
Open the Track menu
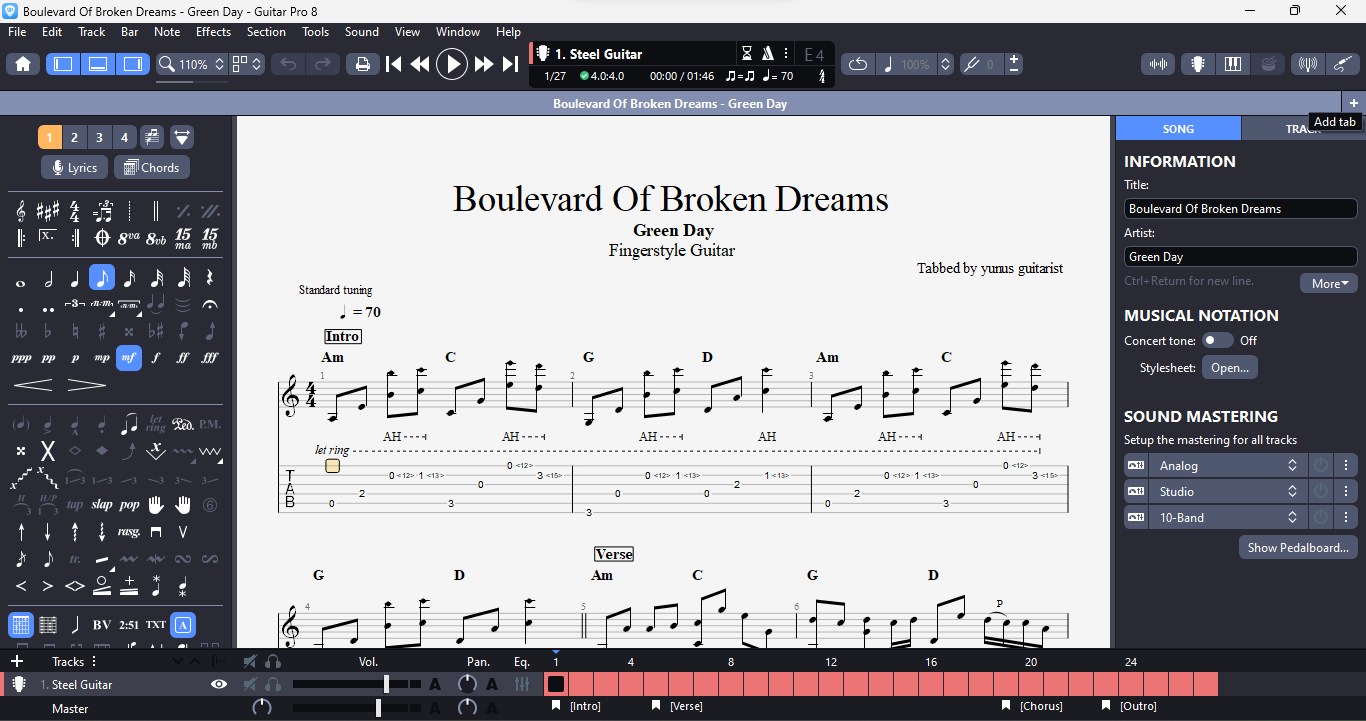point(92,32)
